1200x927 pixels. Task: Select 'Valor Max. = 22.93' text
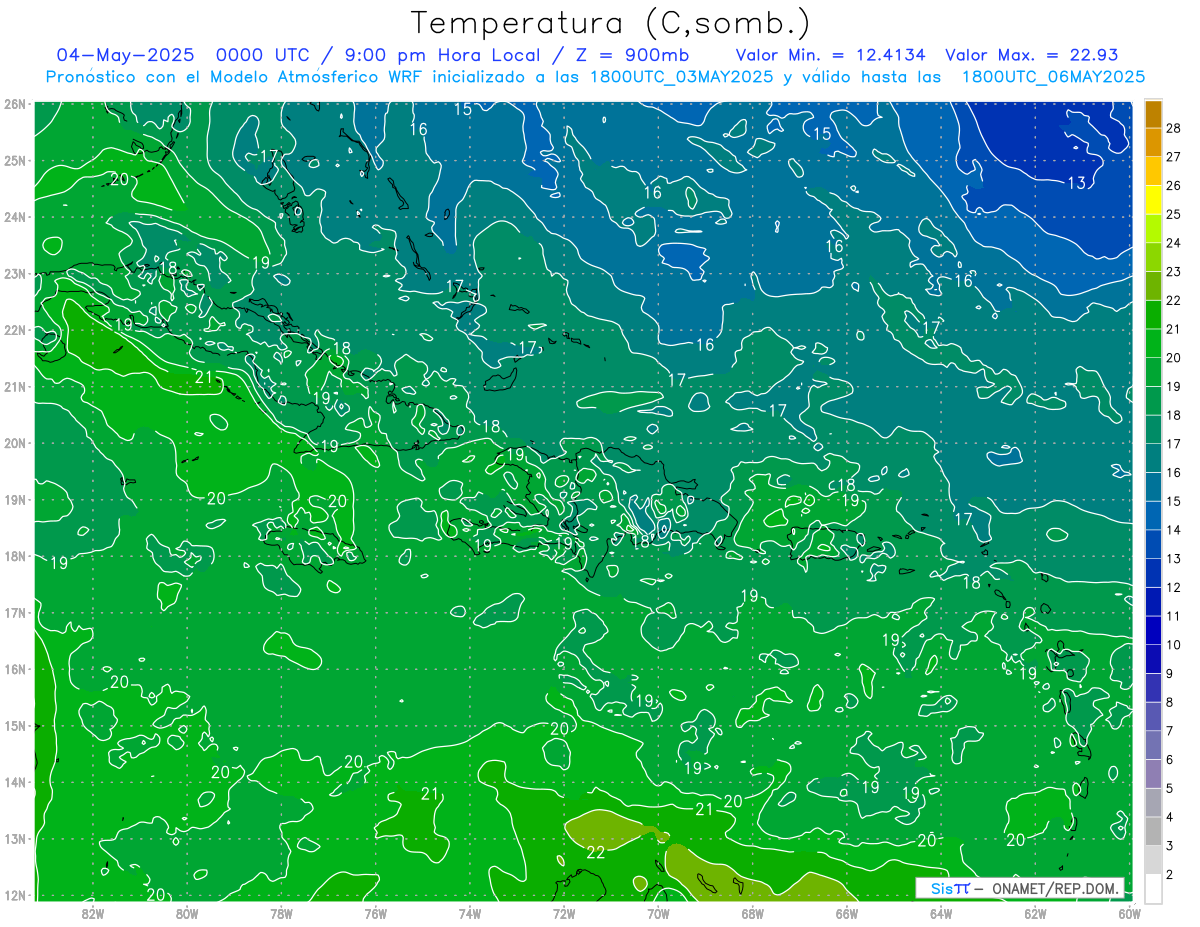pos(1032,55)
